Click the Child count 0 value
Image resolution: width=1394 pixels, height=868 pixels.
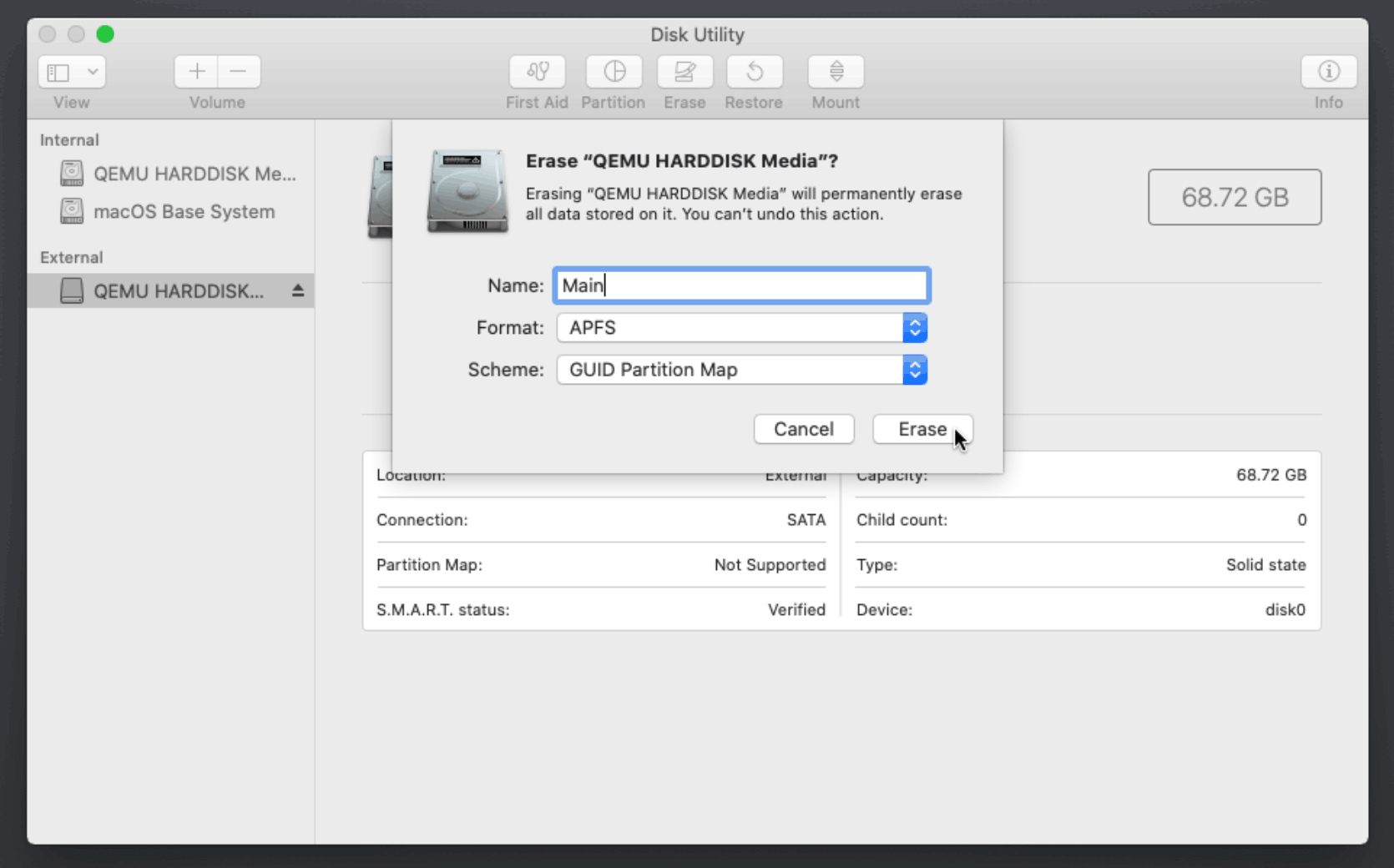pos(1301,520)
